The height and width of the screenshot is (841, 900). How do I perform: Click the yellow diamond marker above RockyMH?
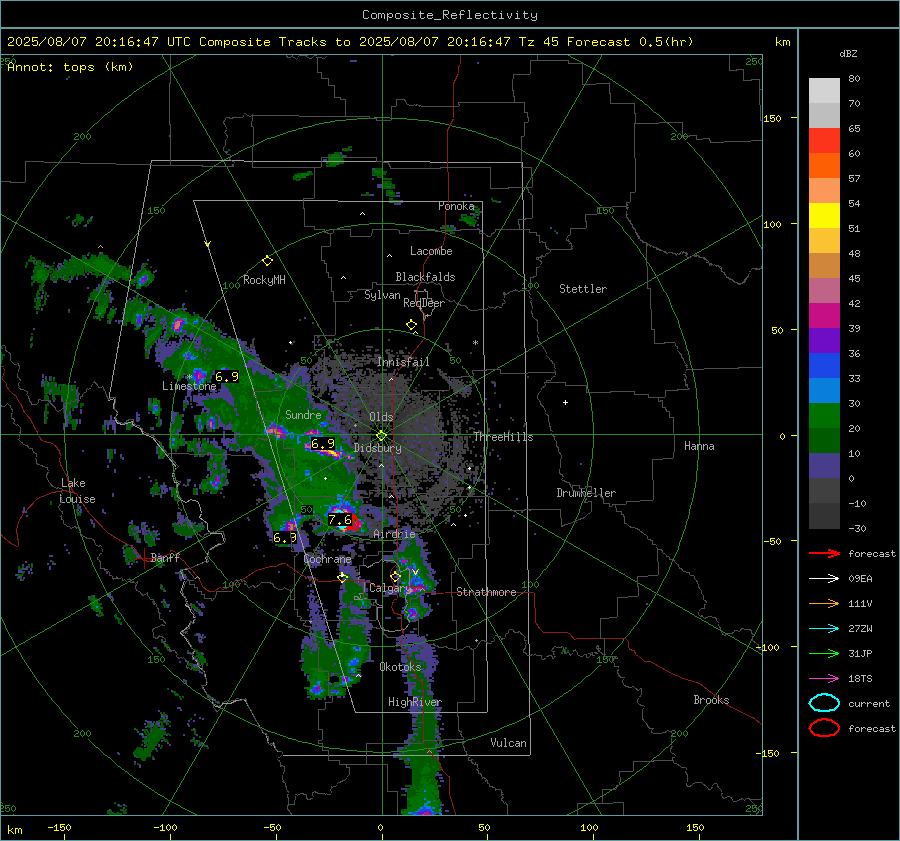pyautogui.click(x=267, y=261)
